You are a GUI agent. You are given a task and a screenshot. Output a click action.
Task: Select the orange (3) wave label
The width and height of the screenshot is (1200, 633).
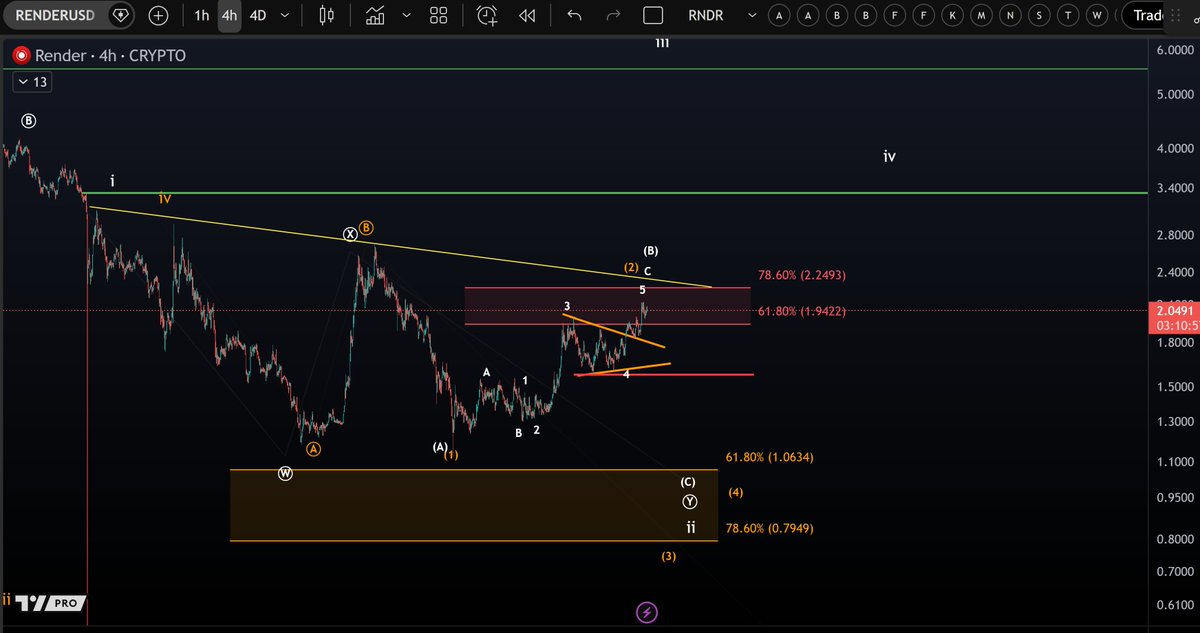[668, 556]
